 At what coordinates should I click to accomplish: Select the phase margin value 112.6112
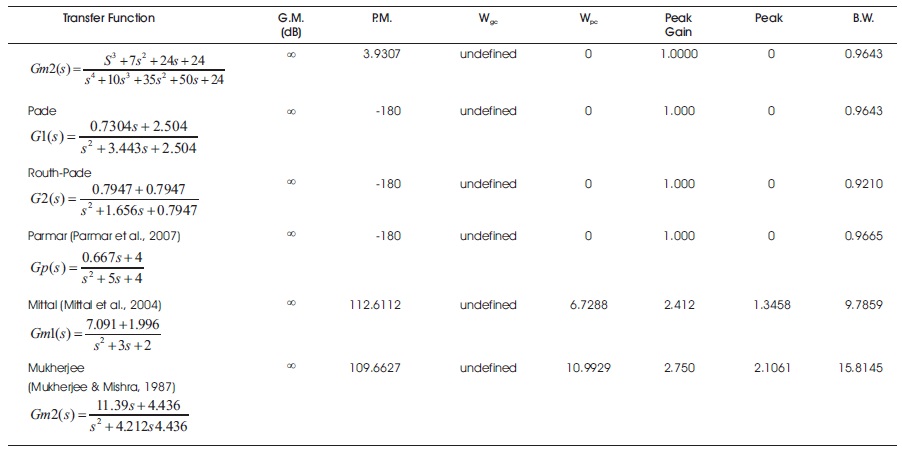(375, 305)
